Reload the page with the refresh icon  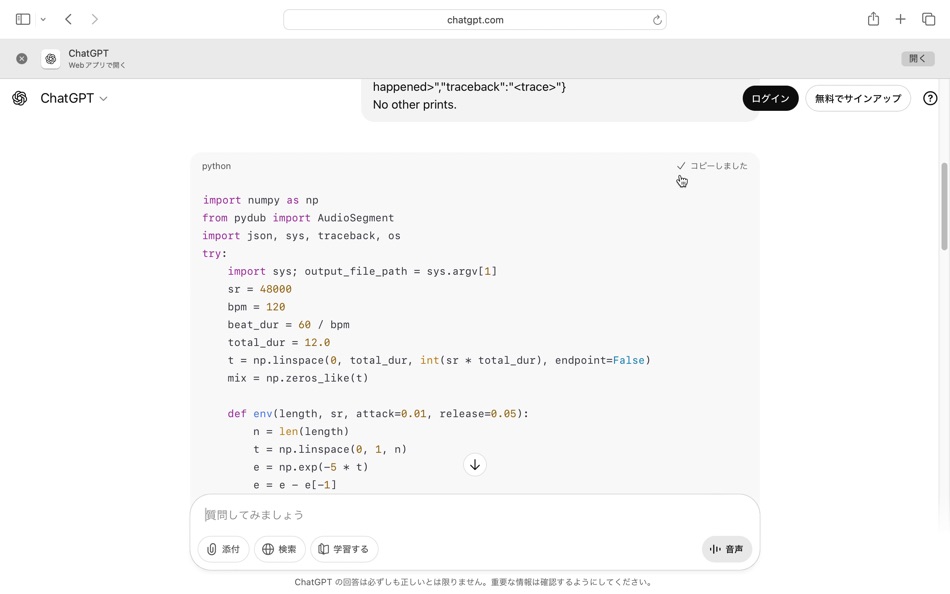coord(656,18)
